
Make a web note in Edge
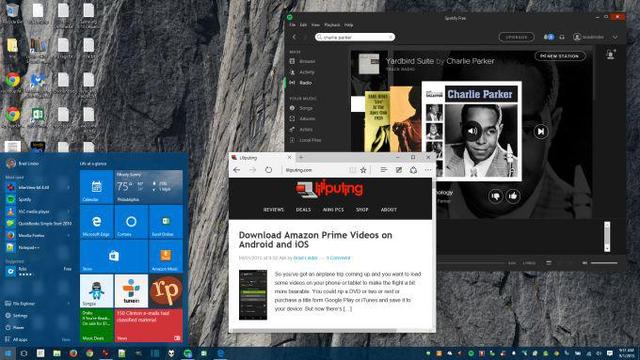tap(398, 170)
